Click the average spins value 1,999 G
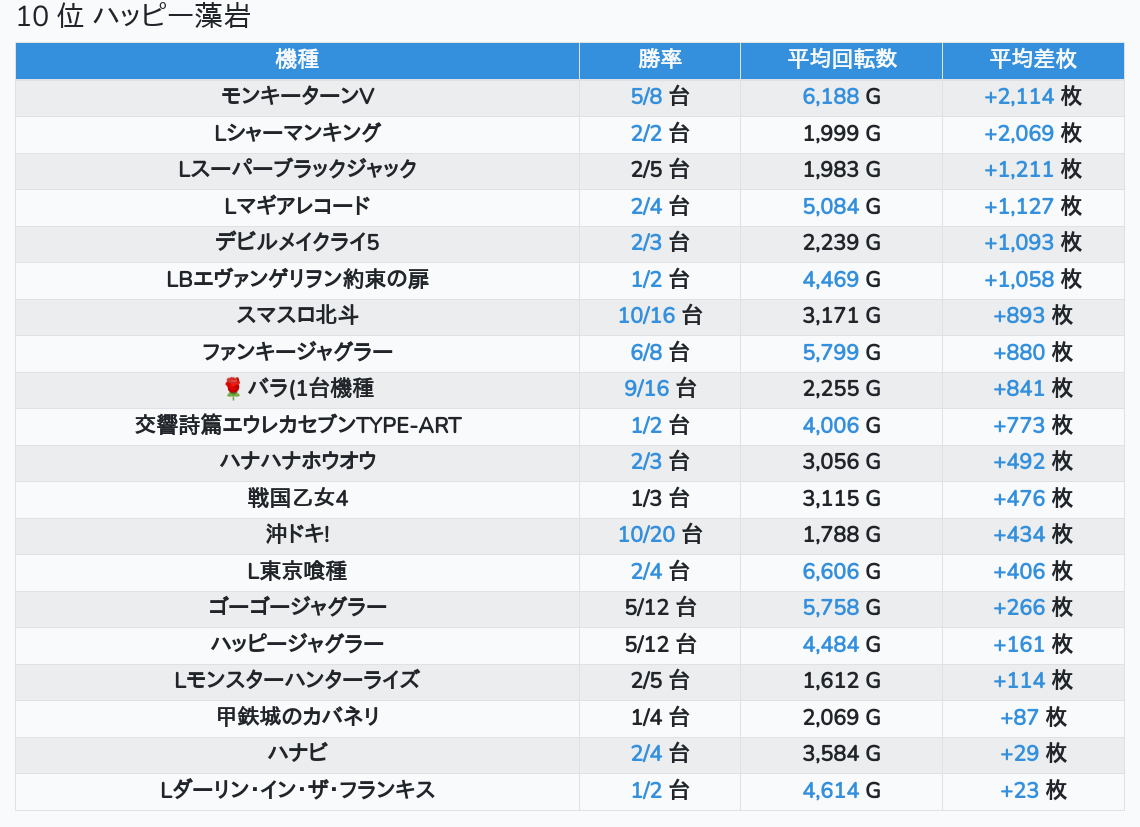 coord(842,133)
